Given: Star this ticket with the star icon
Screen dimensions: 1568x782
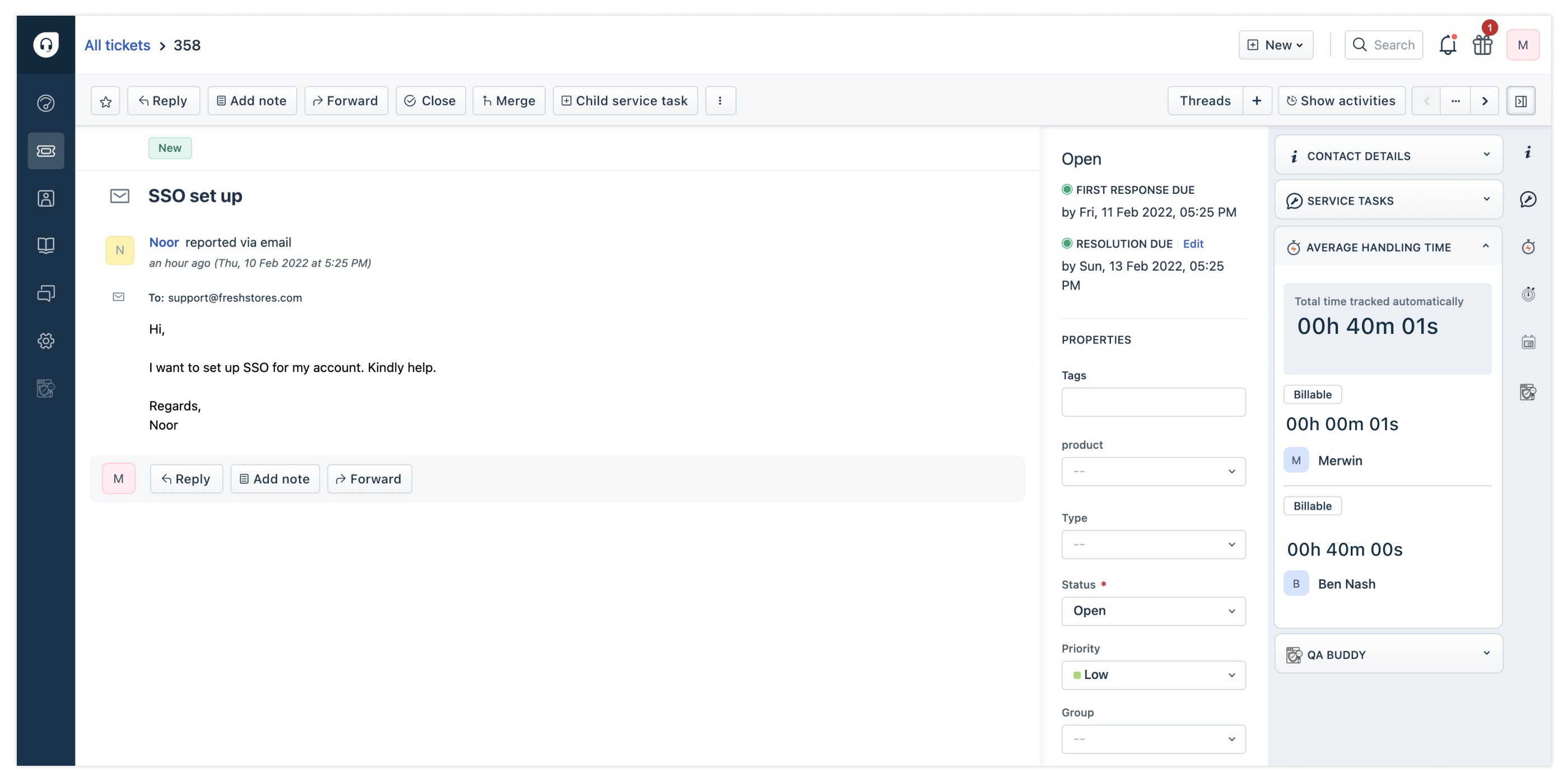Looking at the screenshot, I should click(105, 101).
